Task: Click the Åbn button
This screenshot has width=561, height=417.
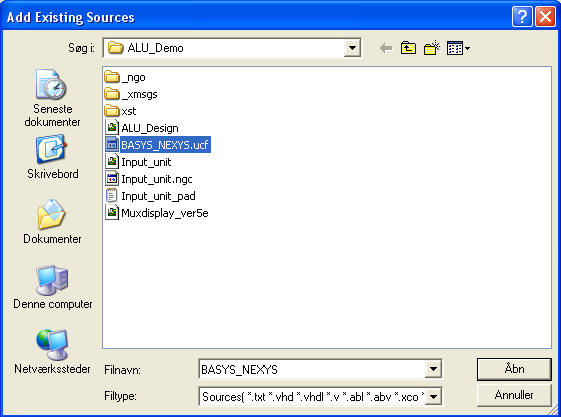Action: coord(514,369)
